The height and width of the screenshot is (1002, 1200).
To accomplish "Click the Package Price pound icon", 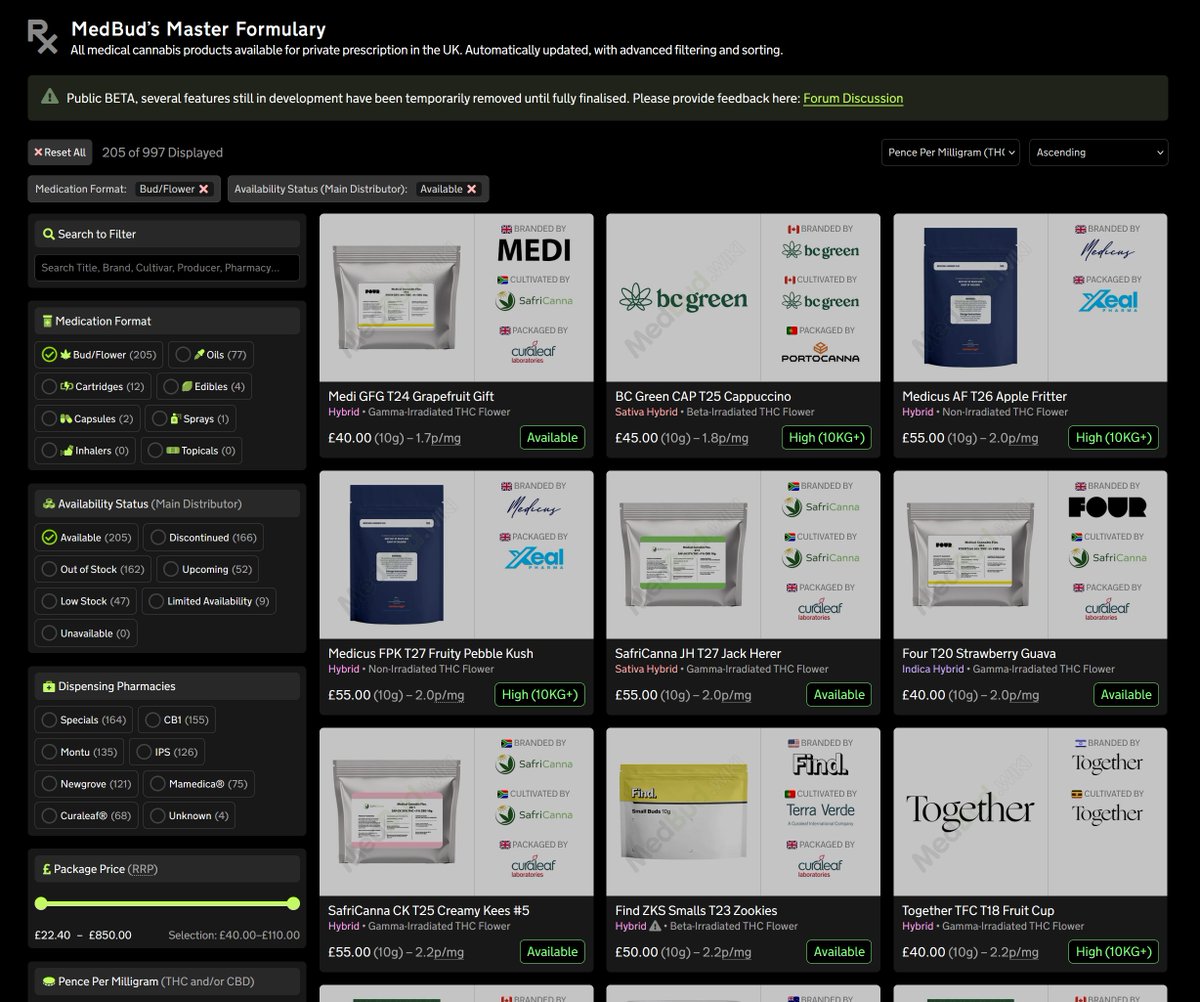I will point(47,869).
